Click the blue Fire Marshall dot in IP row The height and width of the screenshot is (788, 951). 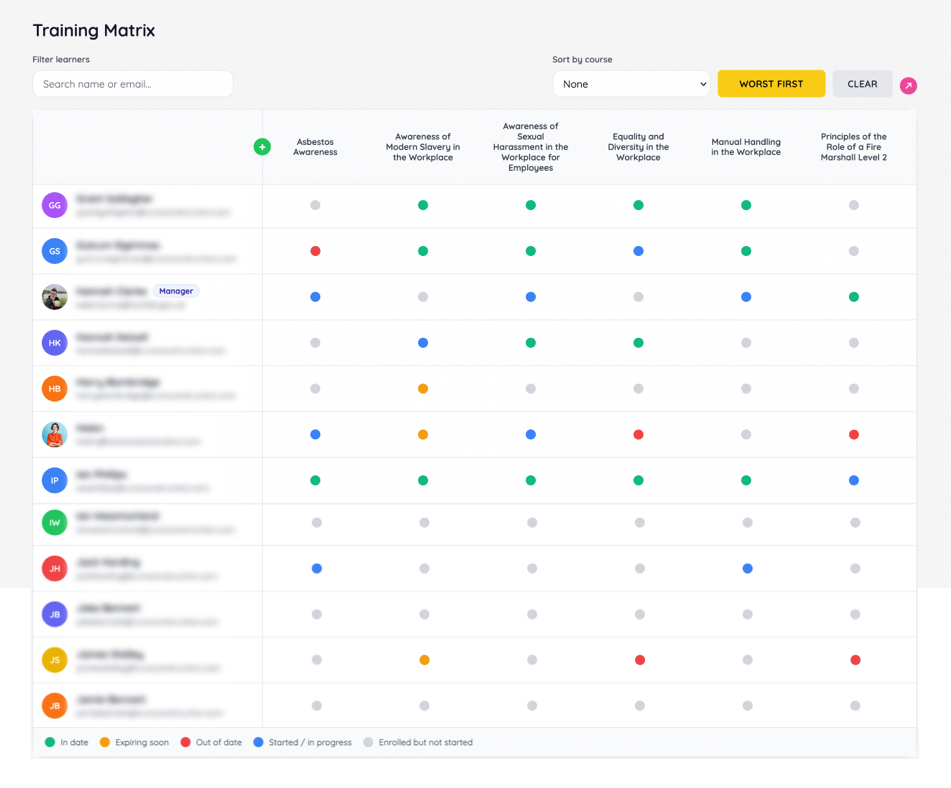pyautogui.click(x=854, y=481)
